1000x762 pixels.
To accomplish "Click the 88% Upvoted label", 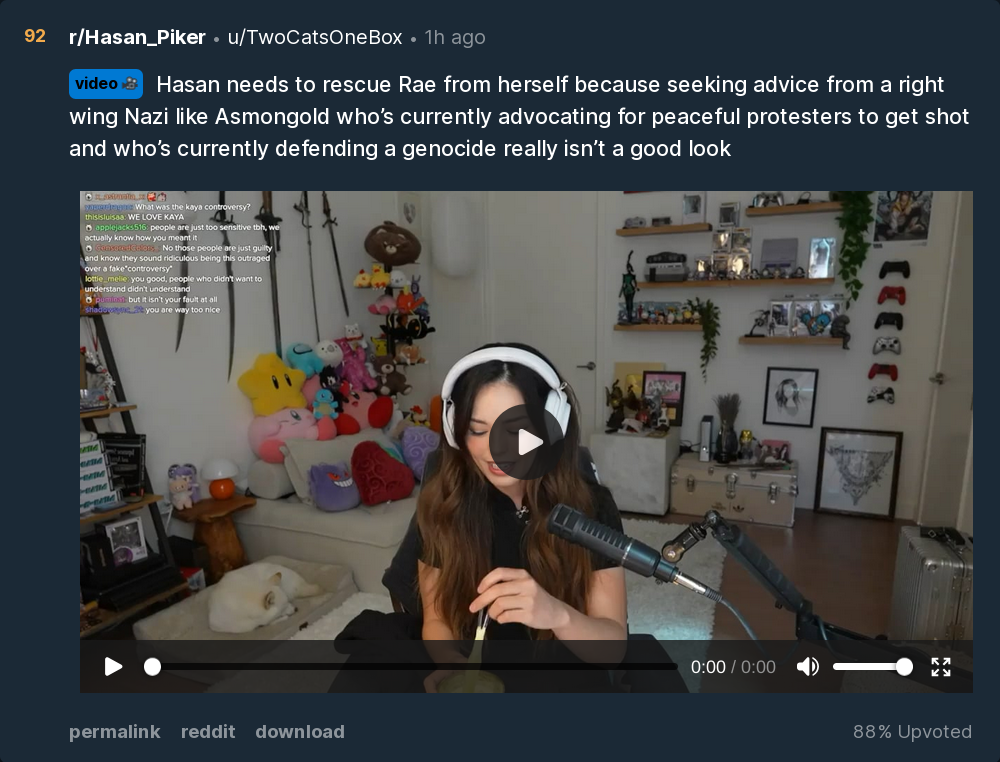I will pyautogui.click(x=912, y=731).
